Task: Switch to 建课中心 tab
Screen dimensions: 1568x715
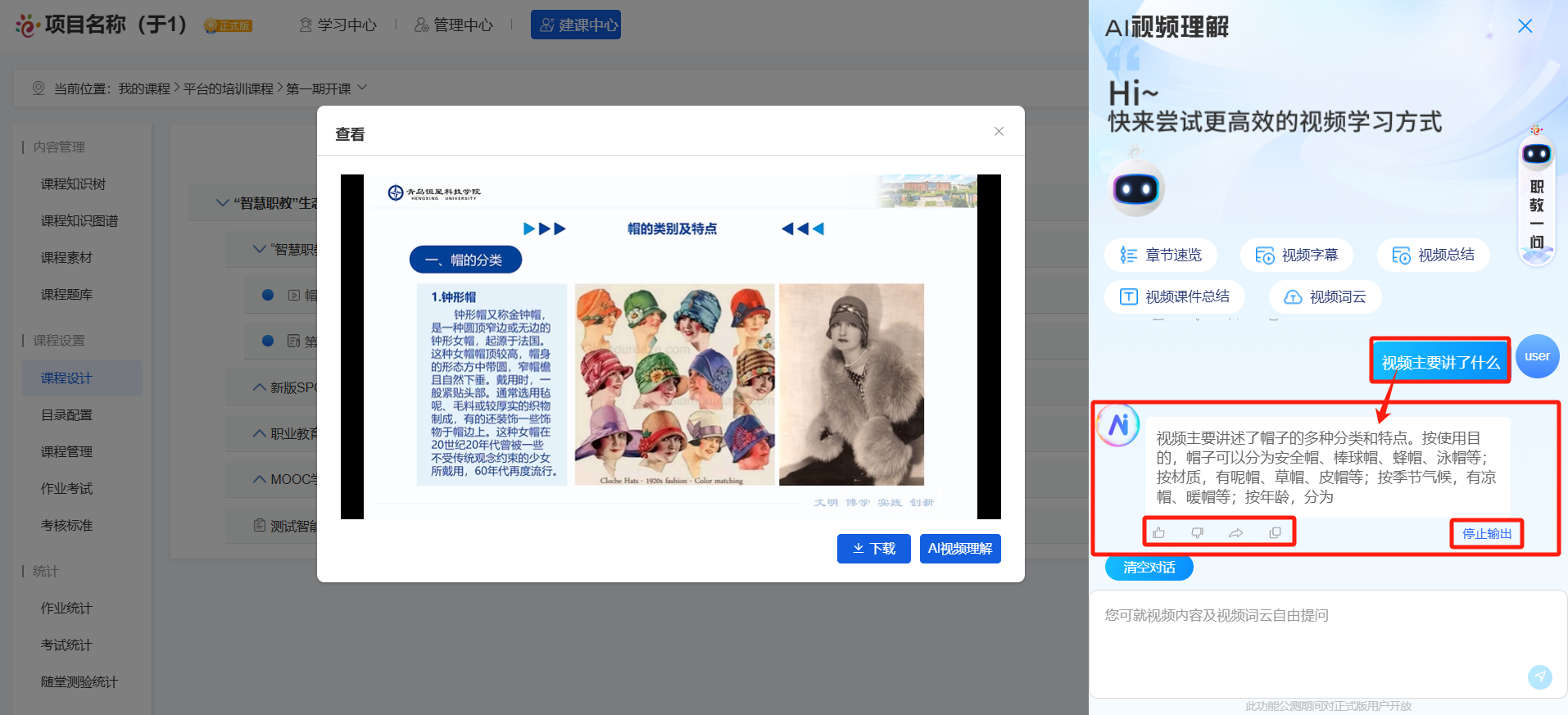Action: click(x=576, y=25)
